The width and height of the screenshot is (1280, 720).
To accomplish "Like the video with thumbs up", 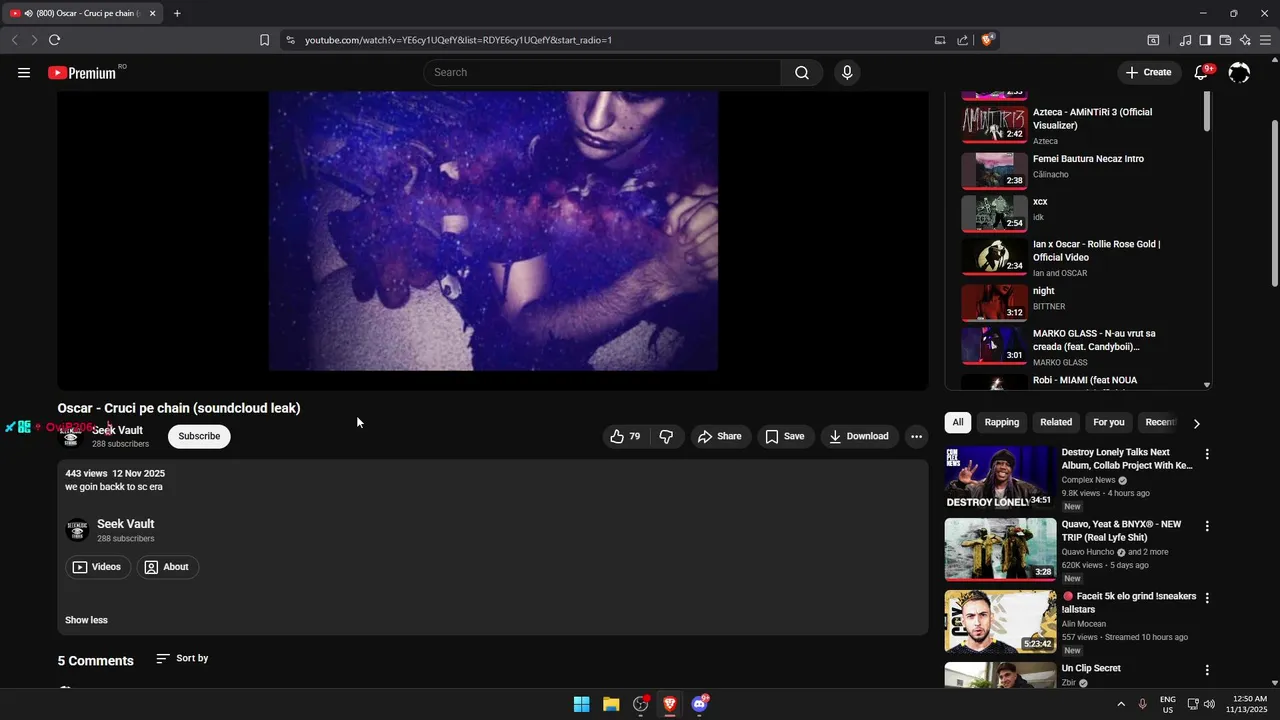I will coord(627,436).
